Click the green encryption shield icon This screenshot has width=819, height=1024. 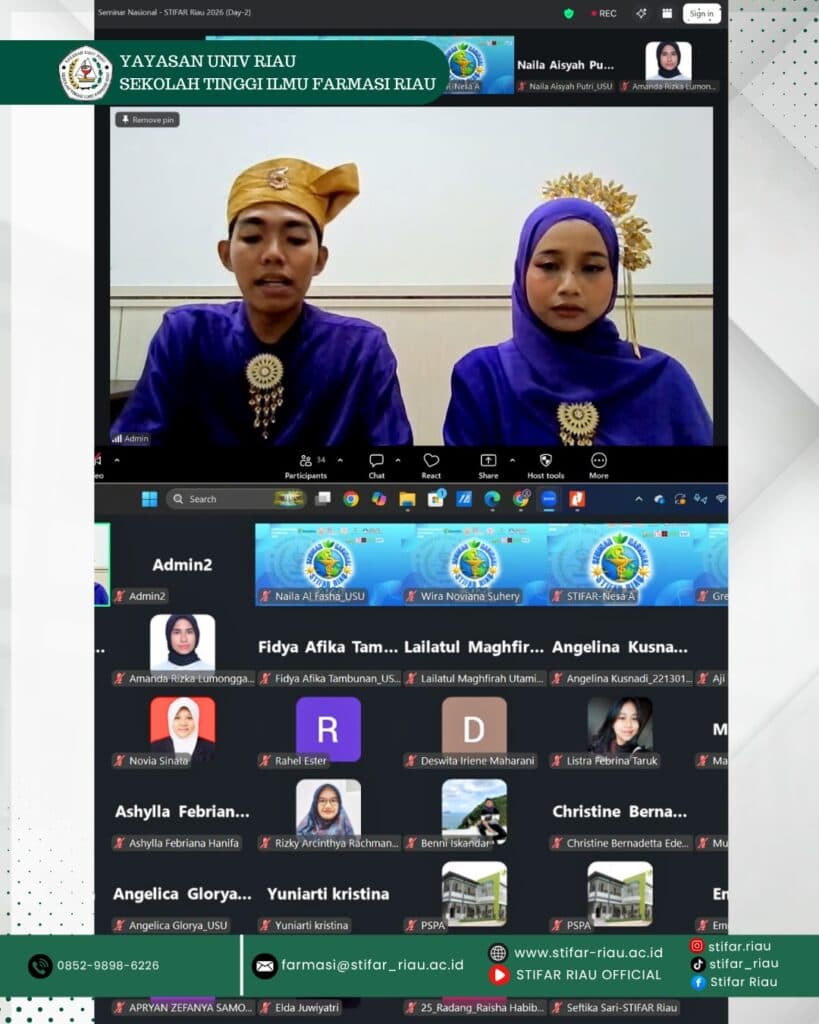tap(569, 13)
